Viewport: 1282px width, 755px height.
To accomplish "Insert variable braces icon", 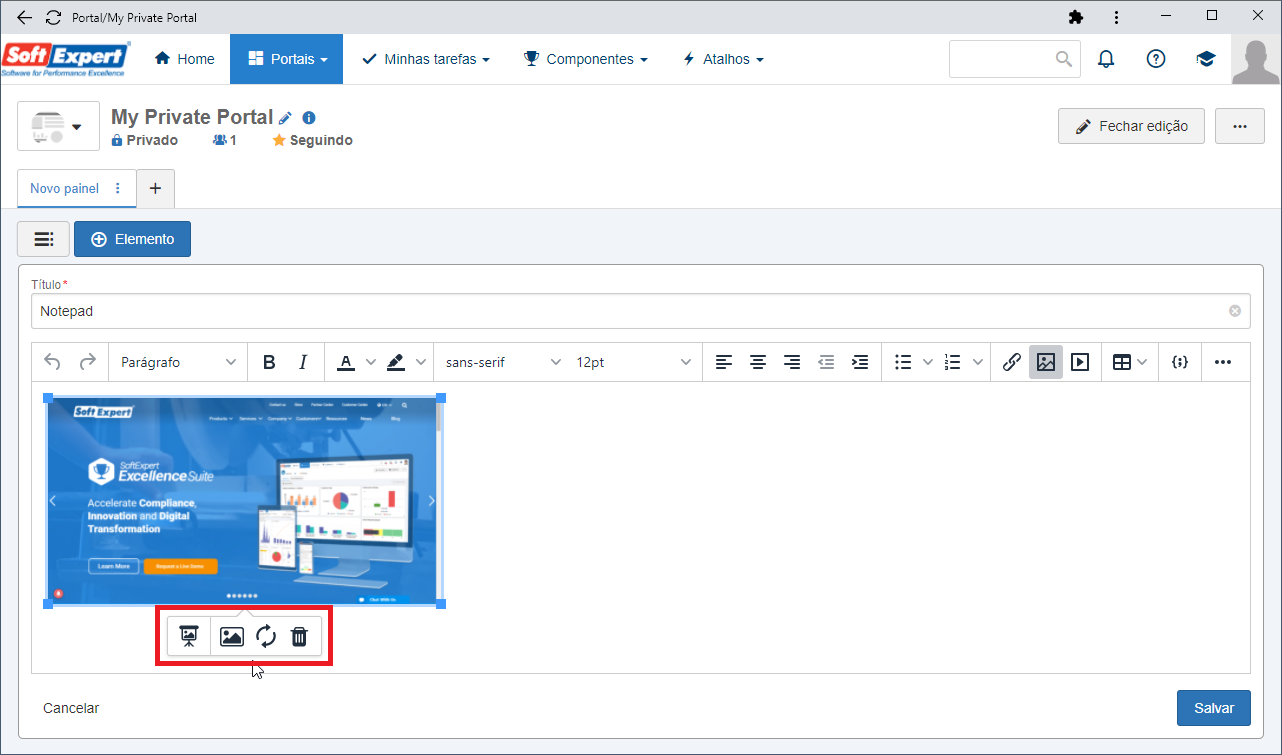I will point(1180,362).
